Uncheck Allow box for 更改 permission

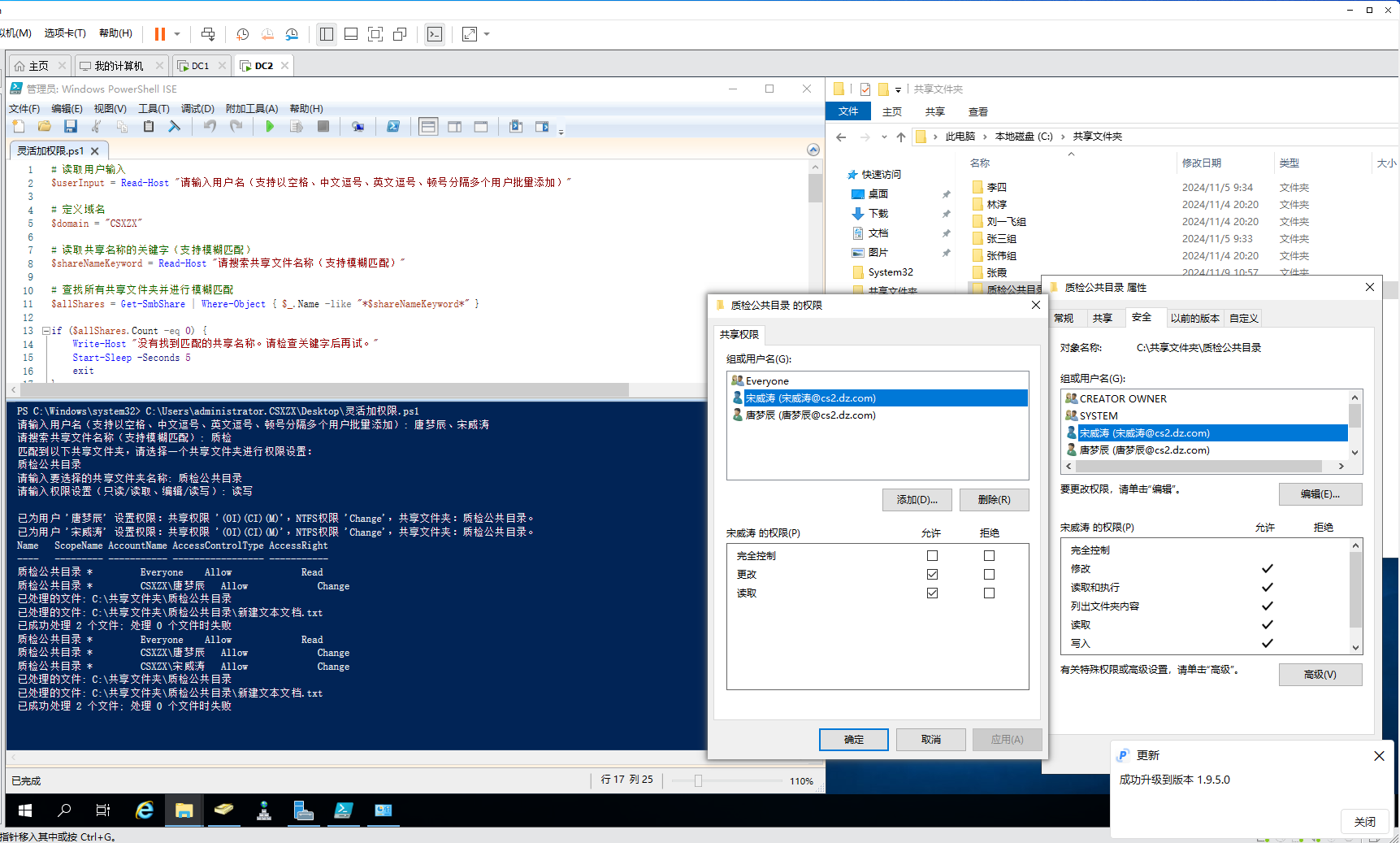pyautogui.click(x=932, y=575)
